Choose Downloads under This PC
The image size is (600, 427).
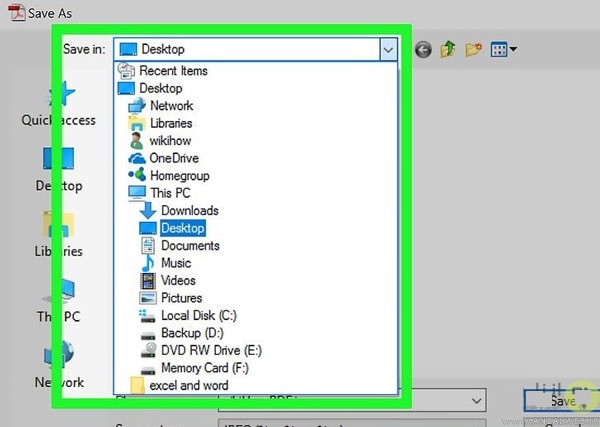tap(189, 211)
